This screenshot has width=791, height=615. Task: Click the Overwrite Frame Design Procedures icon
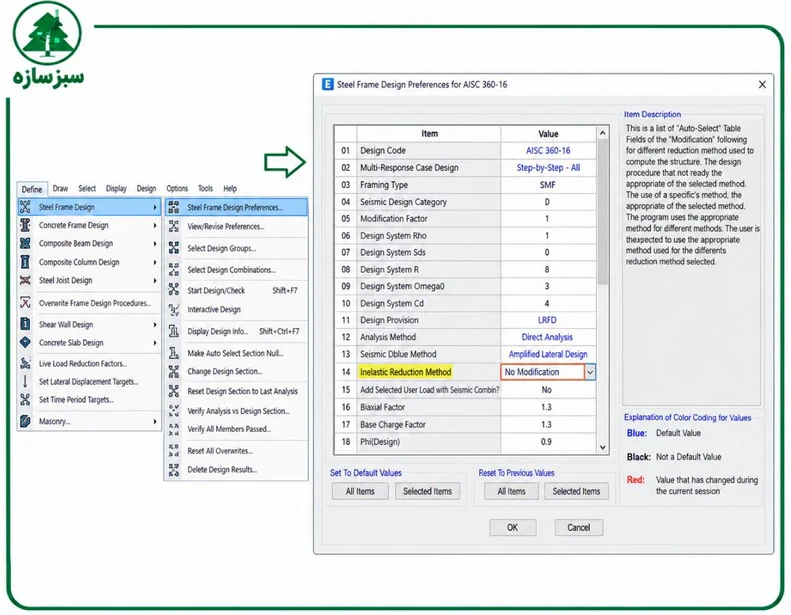coord(25,303)
